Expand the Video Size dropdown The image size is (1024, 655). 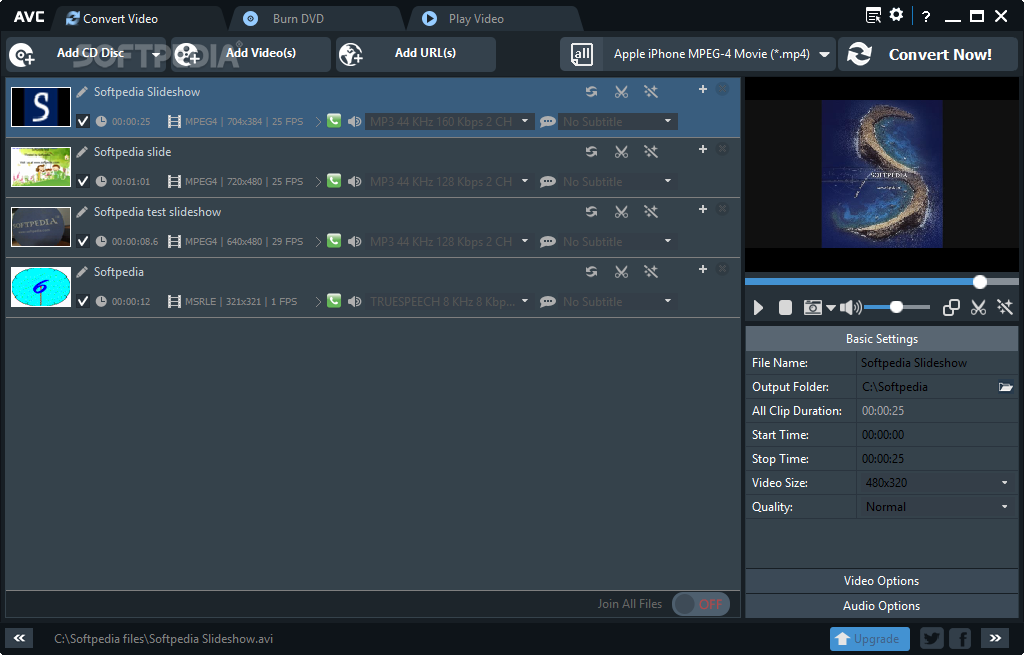1004,483
